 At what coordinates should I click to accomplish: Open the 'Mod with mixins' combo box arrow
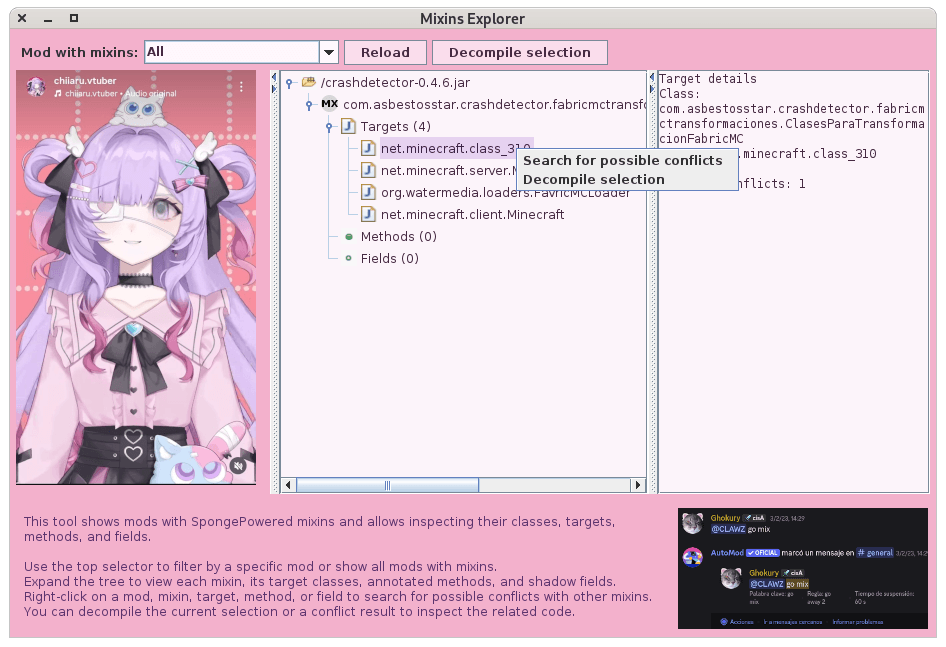click(329, 53)
